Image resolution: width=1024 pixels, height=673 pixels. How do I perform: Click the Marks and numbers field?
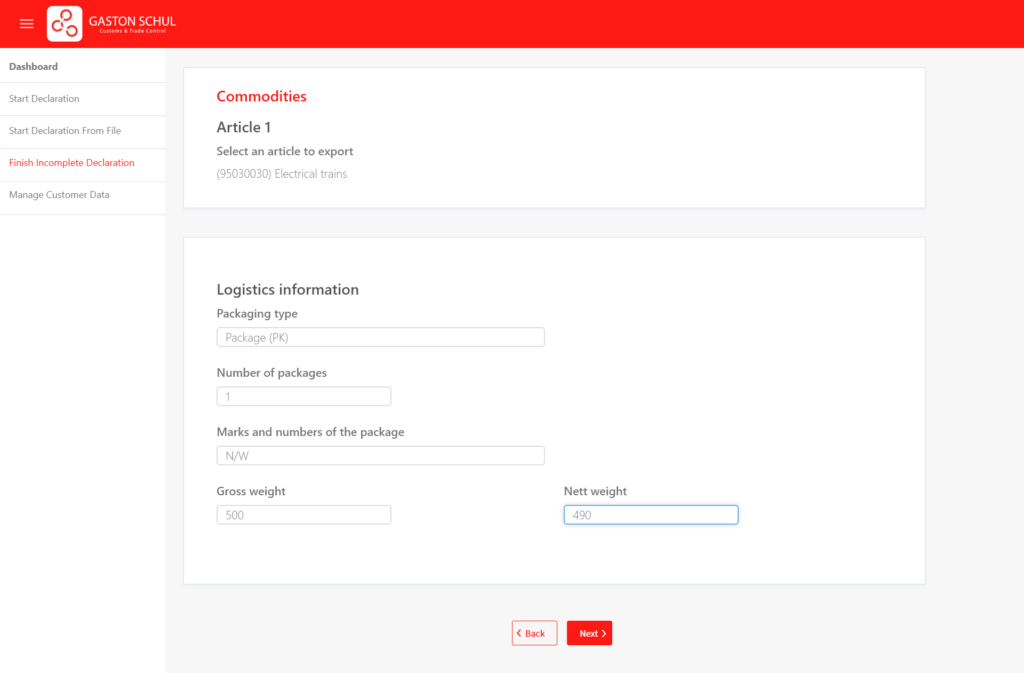pyautogui.click(x=380, y=455)
